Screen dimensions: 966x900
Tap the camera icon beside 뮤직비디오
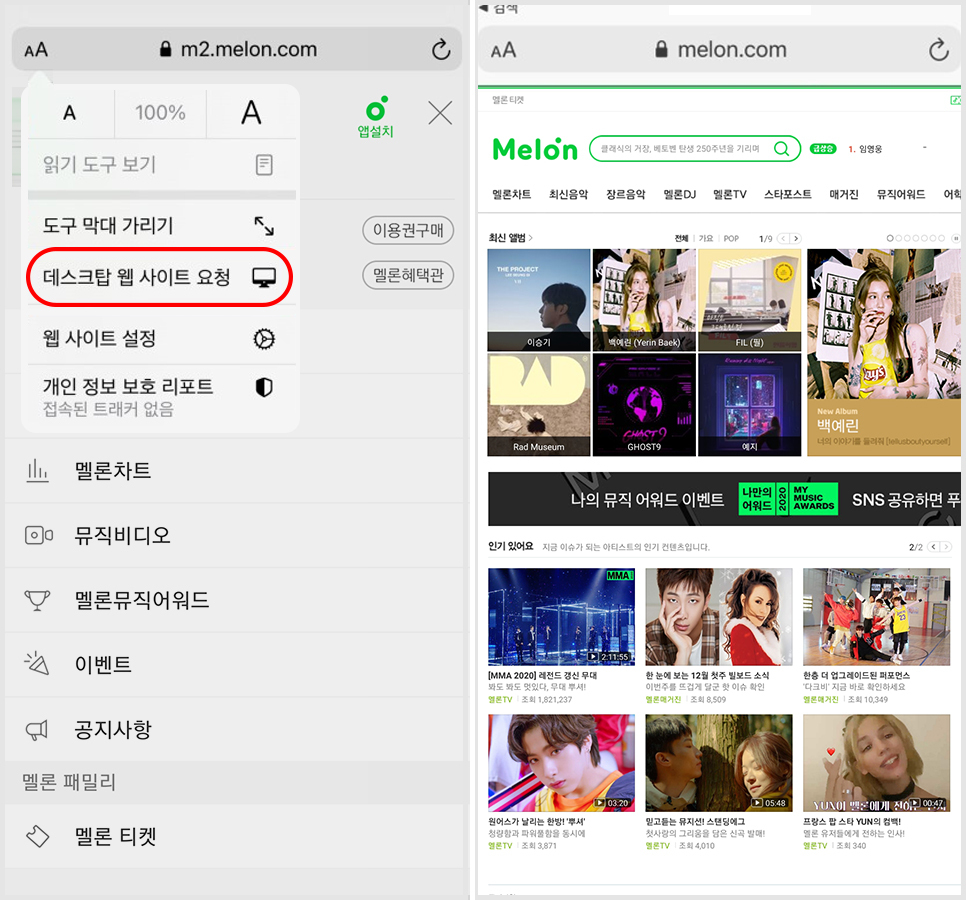click(x=38, y=535)
